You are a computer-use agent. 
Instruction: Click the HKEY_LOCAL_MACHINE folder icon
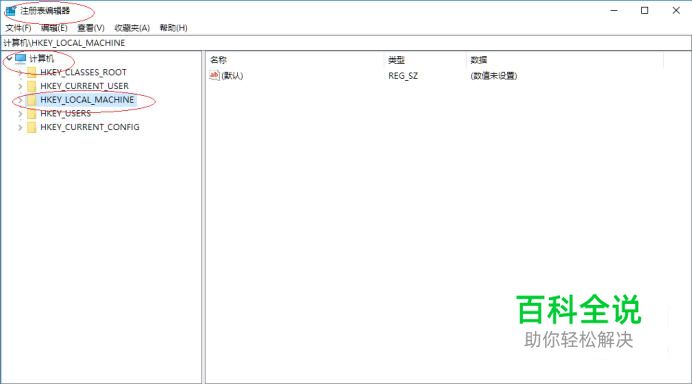tap(32, 100)
